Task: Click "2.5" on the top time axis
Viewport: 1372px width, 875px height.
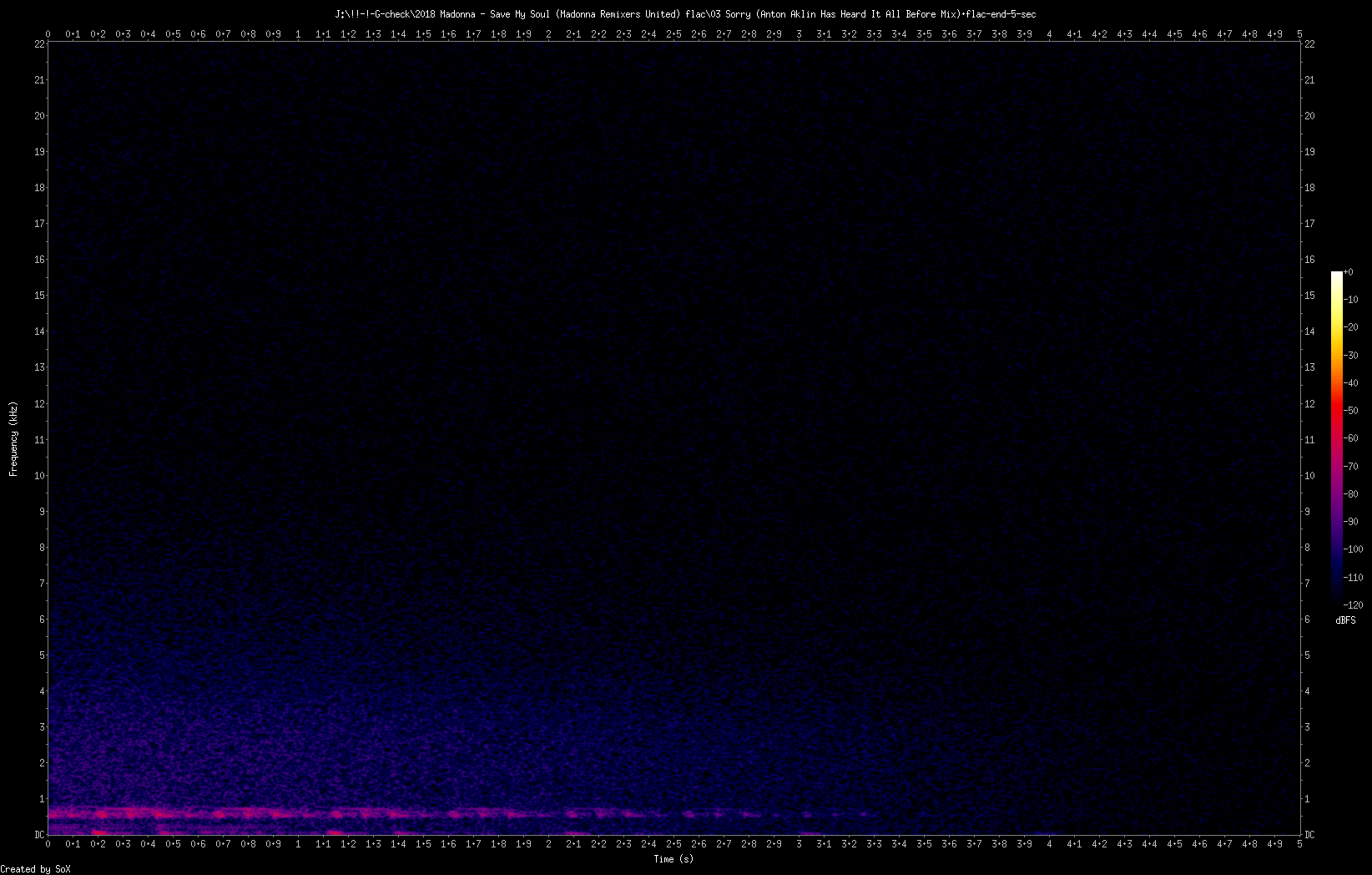Action: (673, 34)
